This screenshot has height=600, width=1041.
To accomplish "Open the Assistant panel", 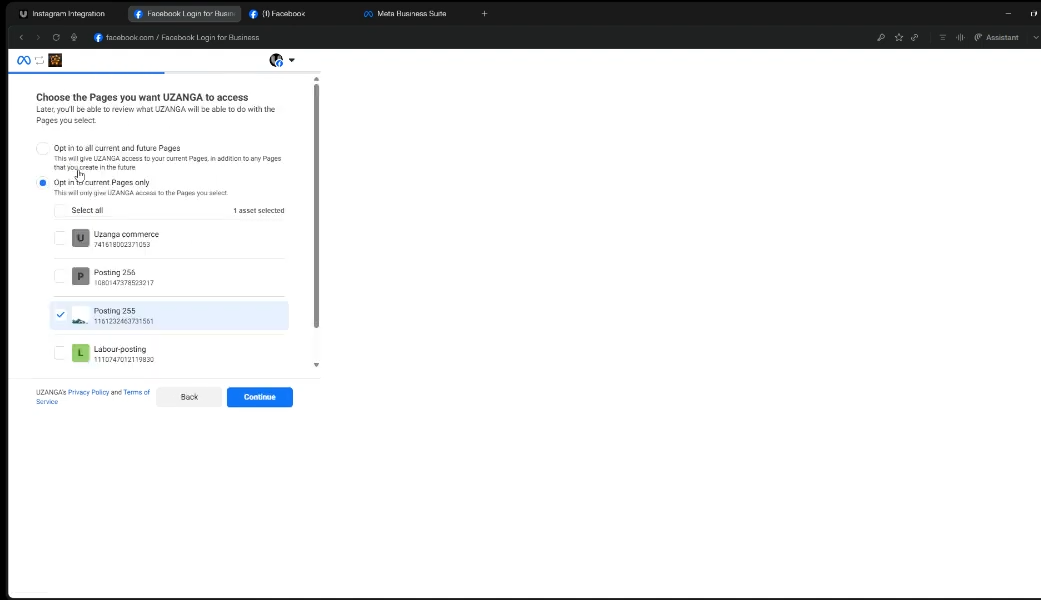I will (997, 38).
